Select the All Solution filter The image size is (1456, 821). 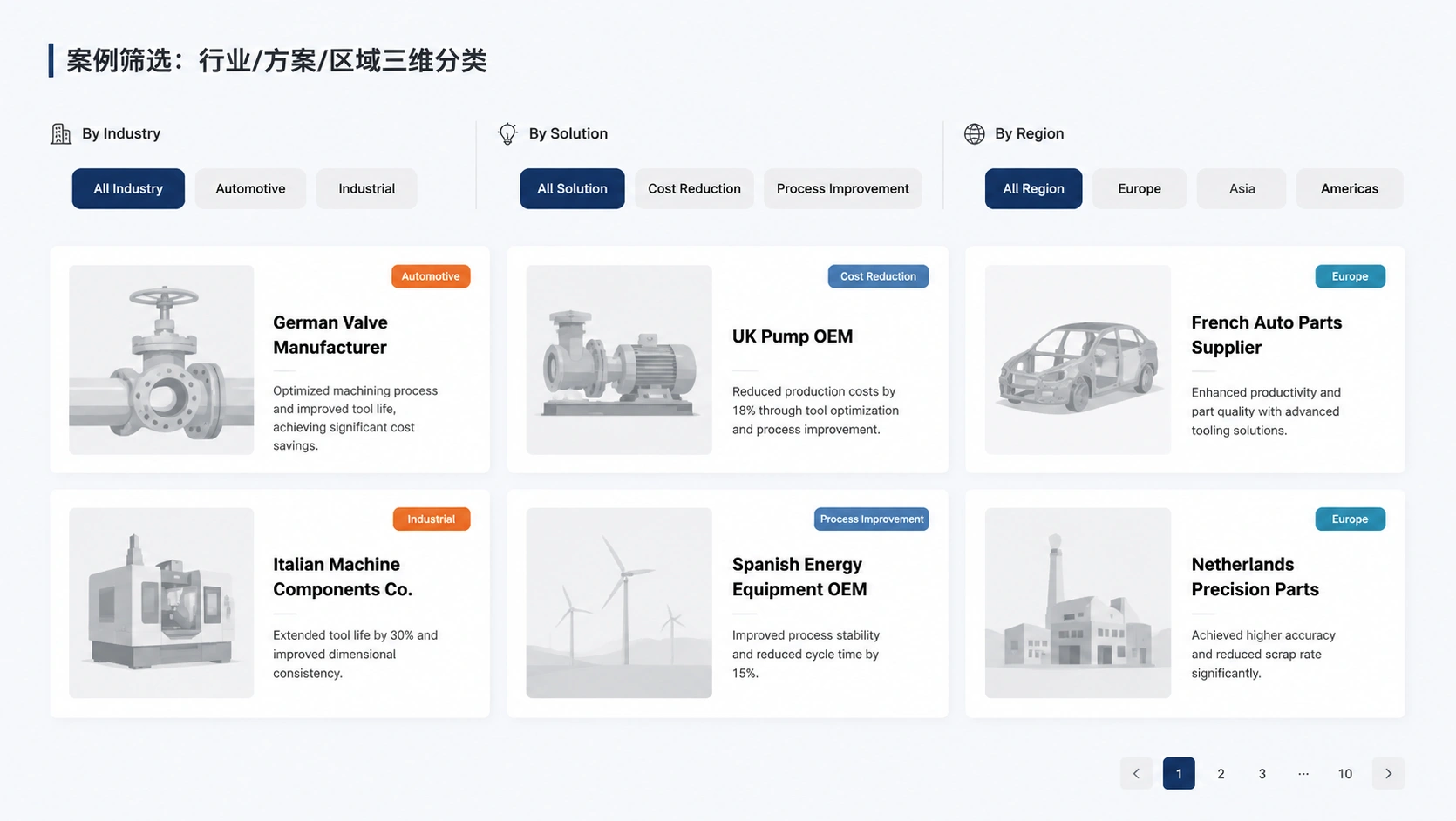(572, 188)
